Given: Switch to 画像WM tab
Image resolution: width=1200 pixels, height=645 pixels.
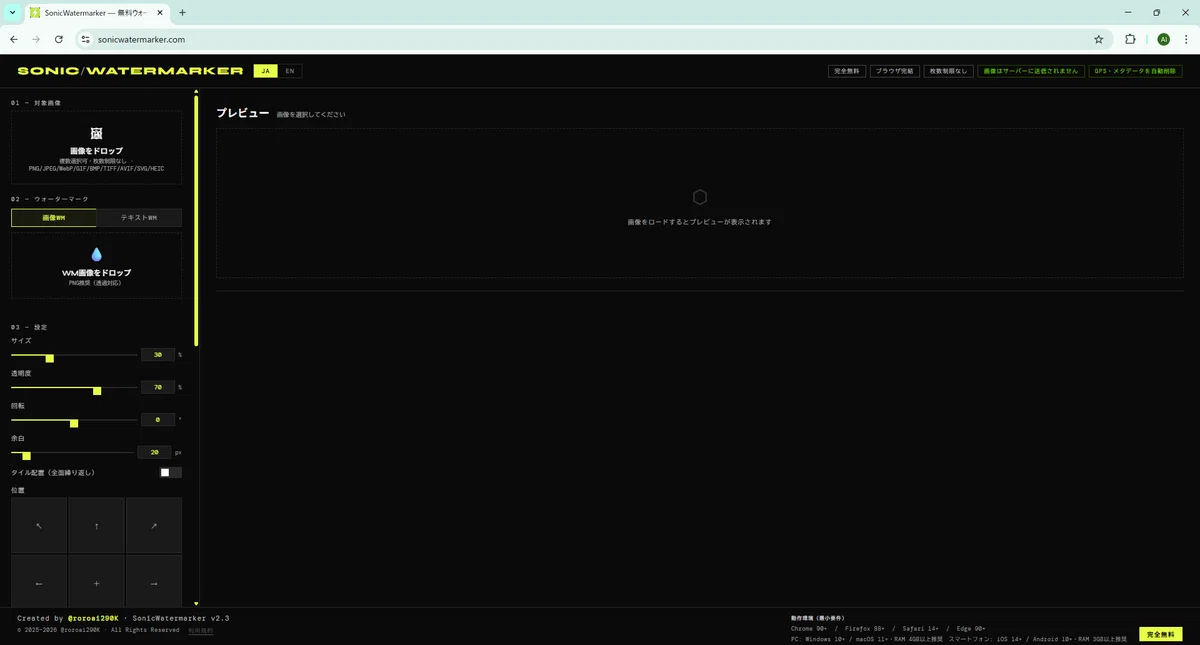Looking at the screenshot, I should 54,218.
